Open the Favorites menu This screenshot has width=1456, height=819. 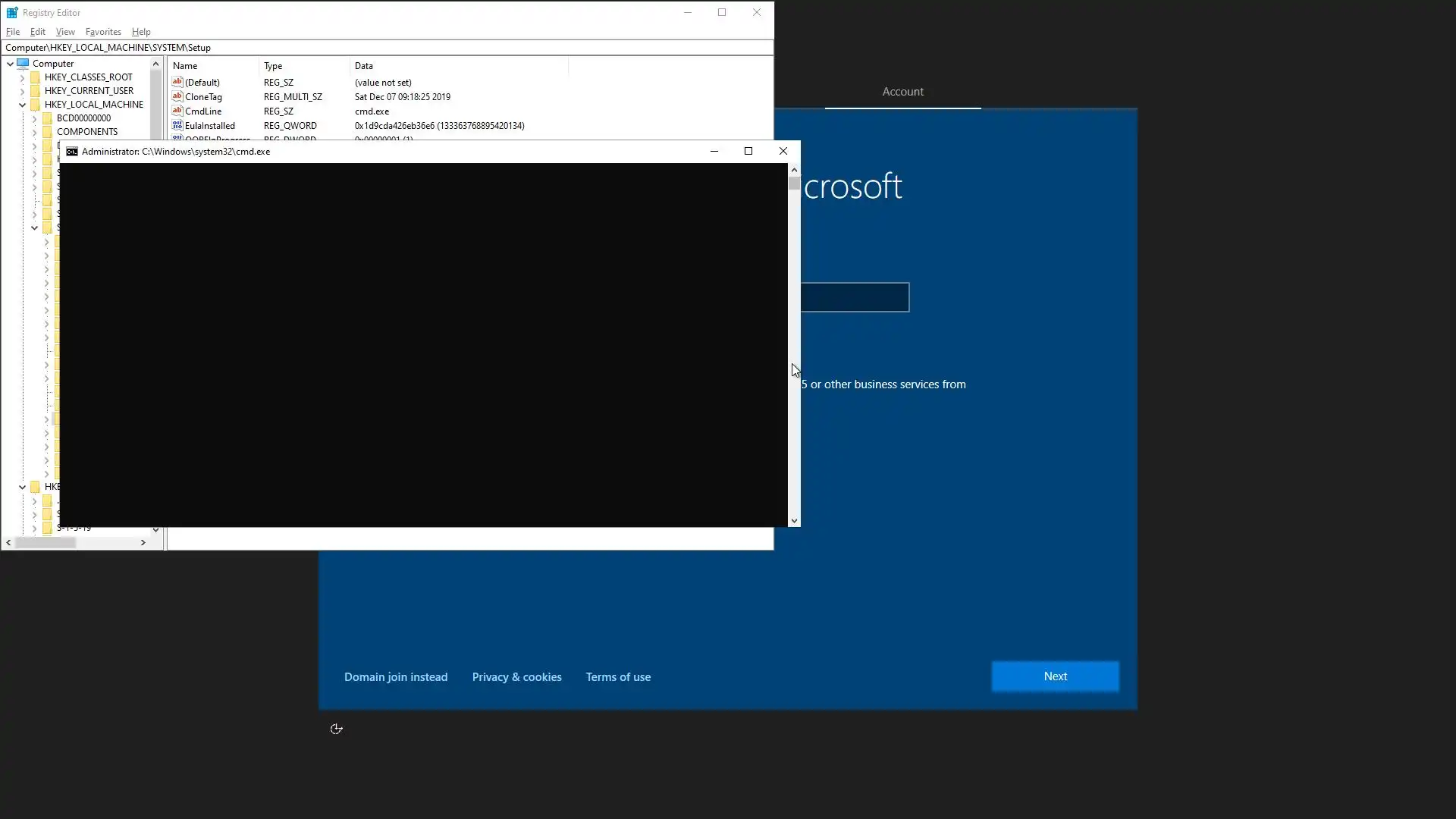(x=103, y=32)
